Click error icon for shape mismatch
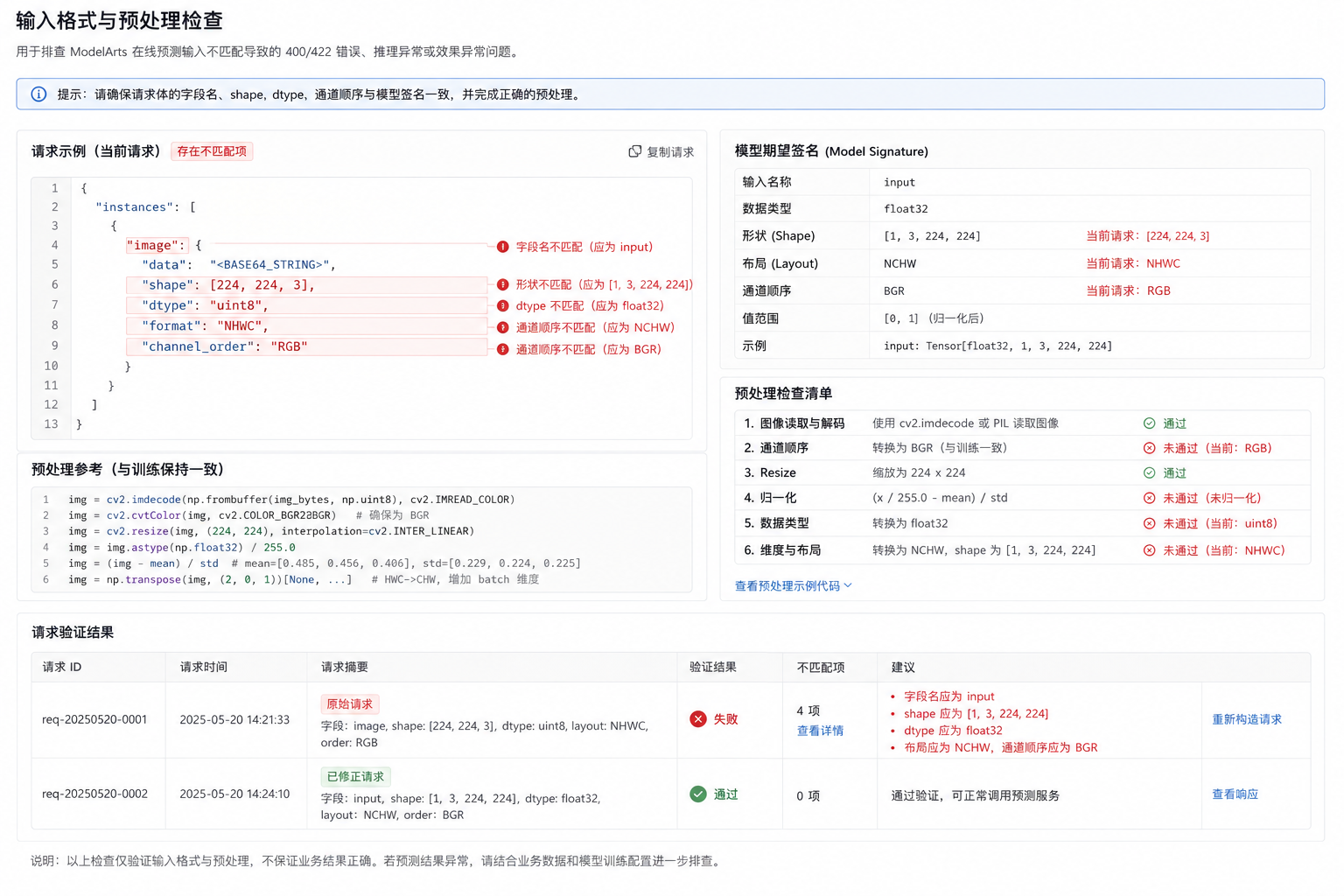1344x896 pixels. [503, 284]
